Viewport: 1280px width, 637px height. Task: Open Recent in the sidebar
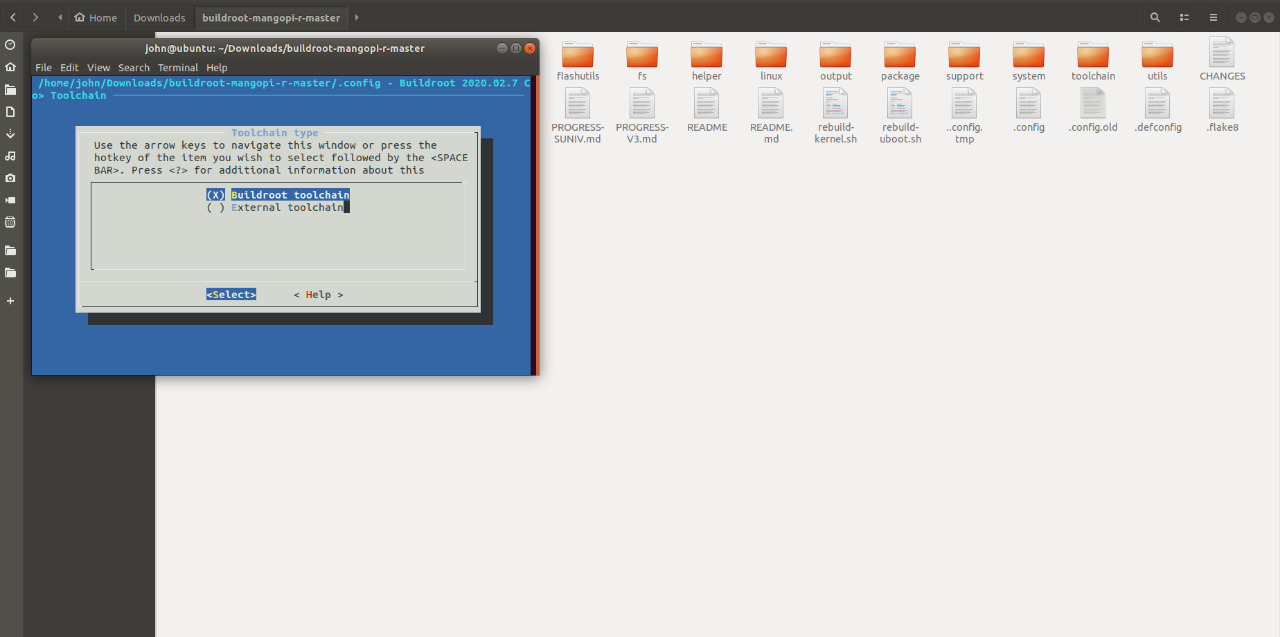click(x=10, y=45)
